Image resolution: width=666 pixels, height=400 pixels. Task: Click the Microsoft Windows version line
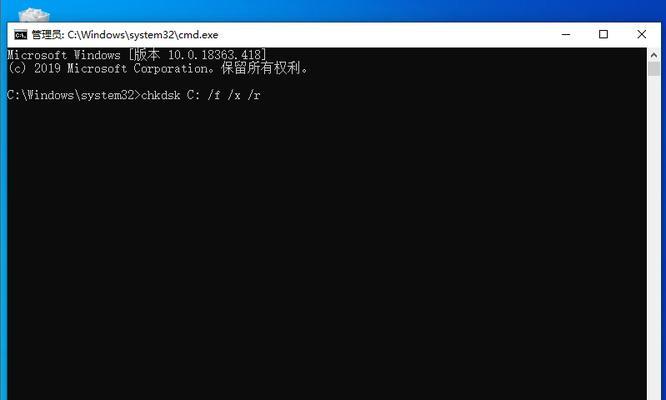click(x=137, y=55)
